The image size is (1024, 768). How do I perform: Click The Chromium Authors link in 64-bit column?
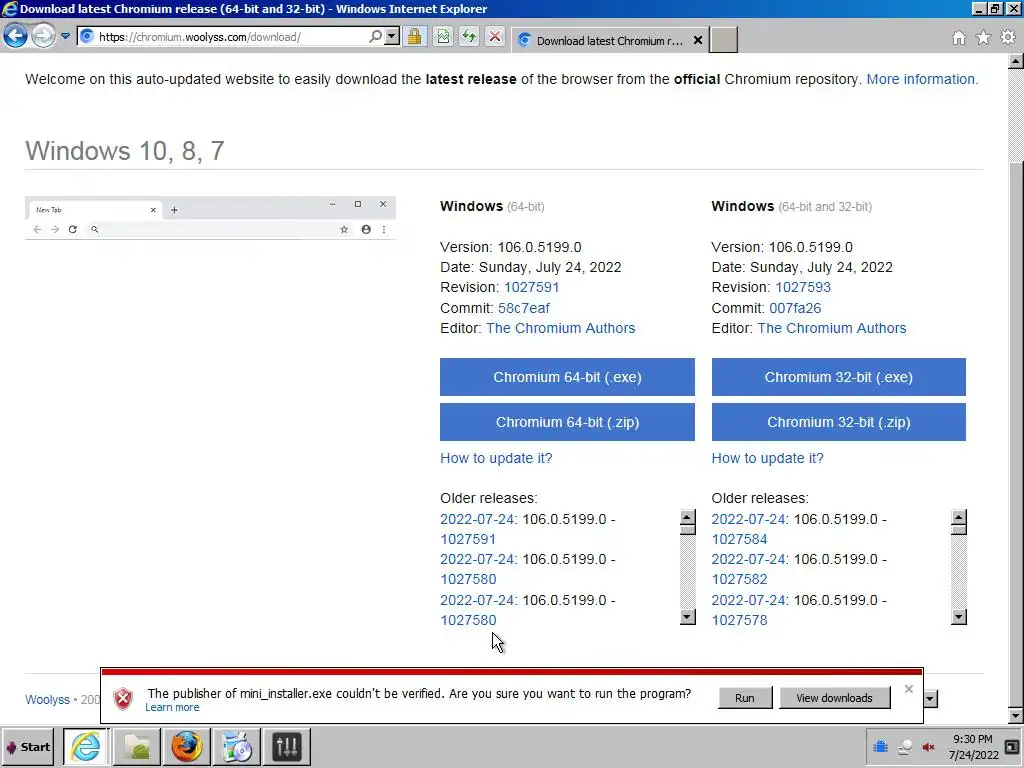[560, 328]
